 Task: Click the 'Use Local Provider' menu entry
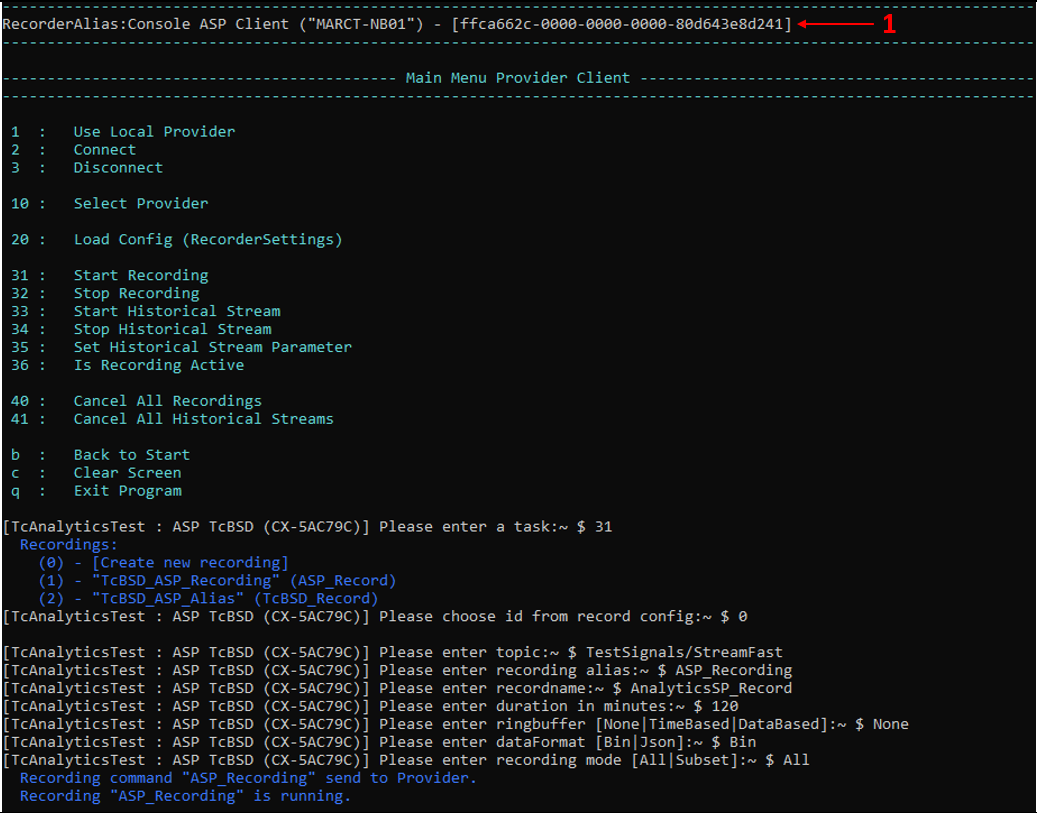[x=154, y=132]
